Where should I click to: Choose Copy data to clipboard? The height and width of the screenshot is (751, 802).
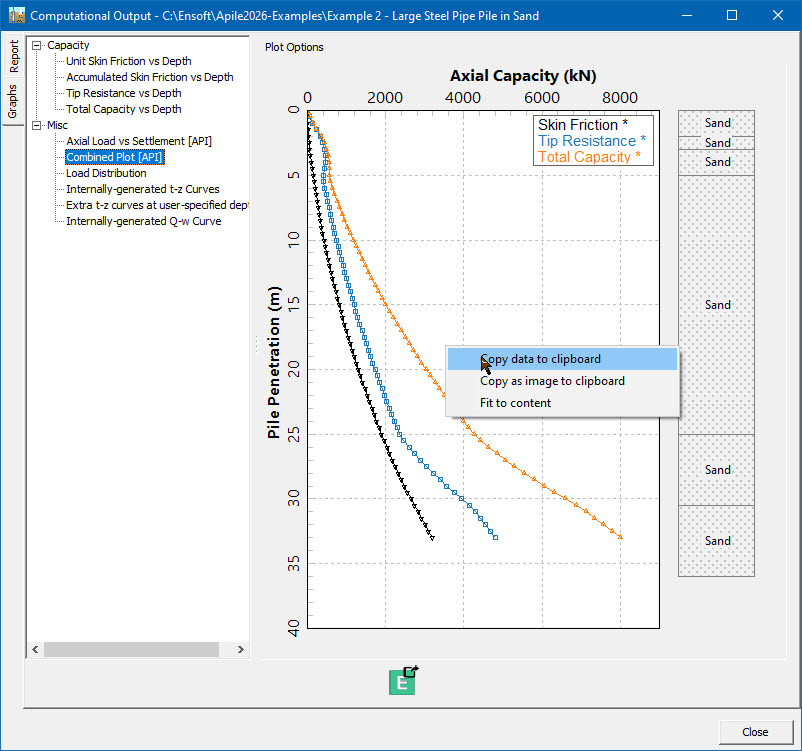click(x=562, y=359)
